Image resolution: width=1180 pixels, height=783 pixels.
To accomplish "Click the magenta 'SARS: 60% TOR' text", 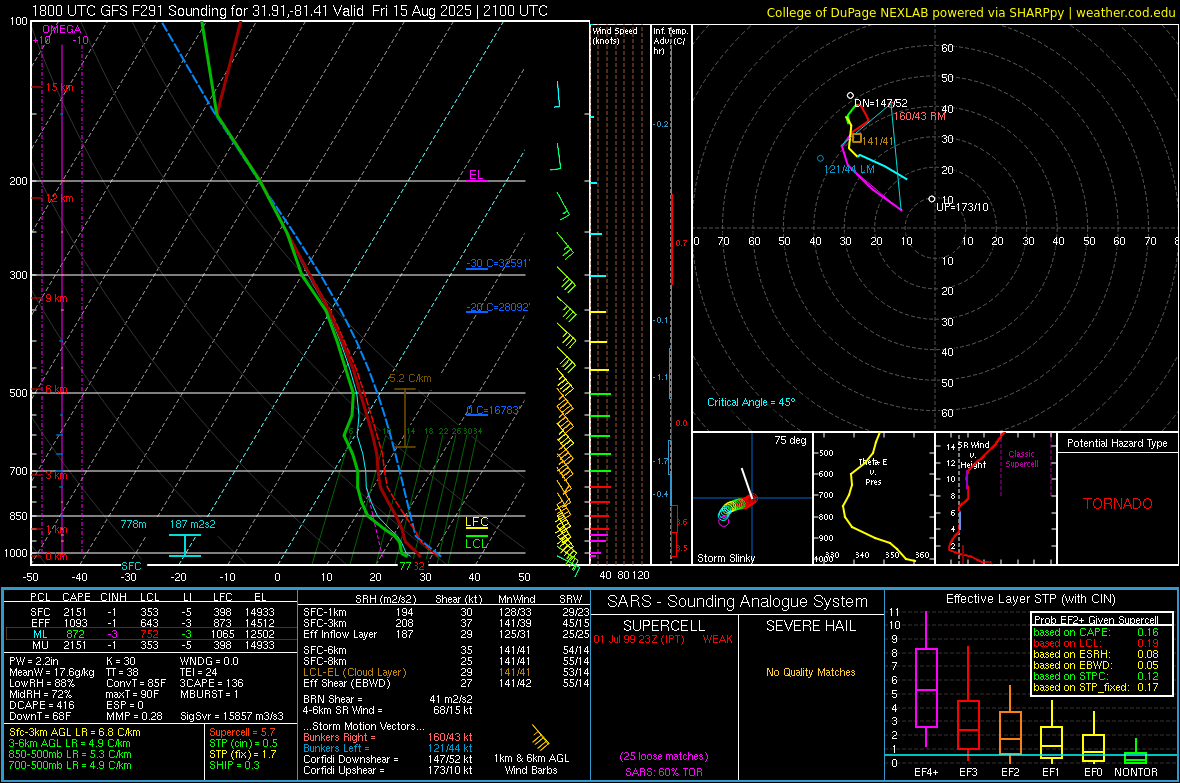I will pos(664,772).
